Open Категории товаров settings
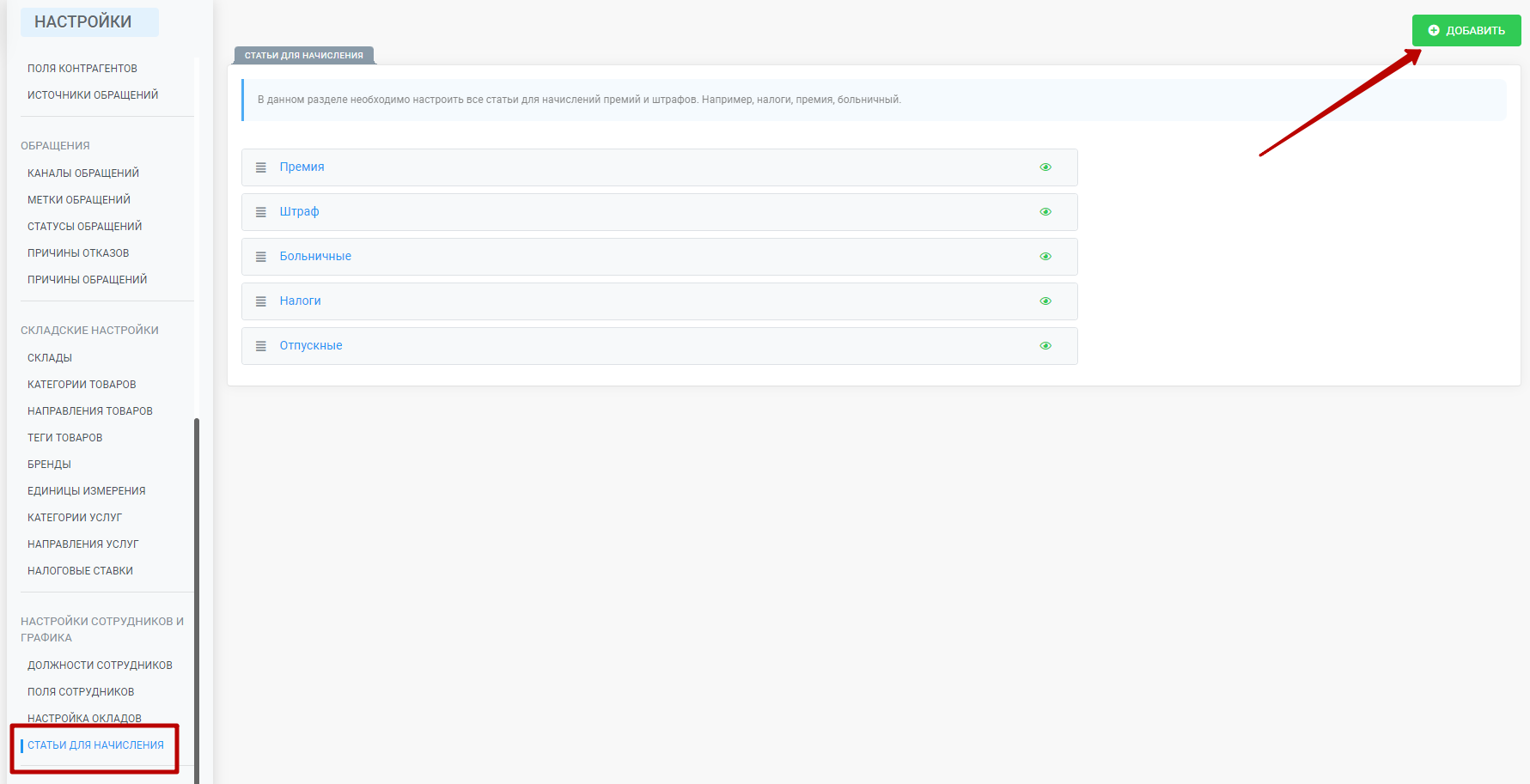The width and height of the screenshot is (1530, 784). [82, 385]
